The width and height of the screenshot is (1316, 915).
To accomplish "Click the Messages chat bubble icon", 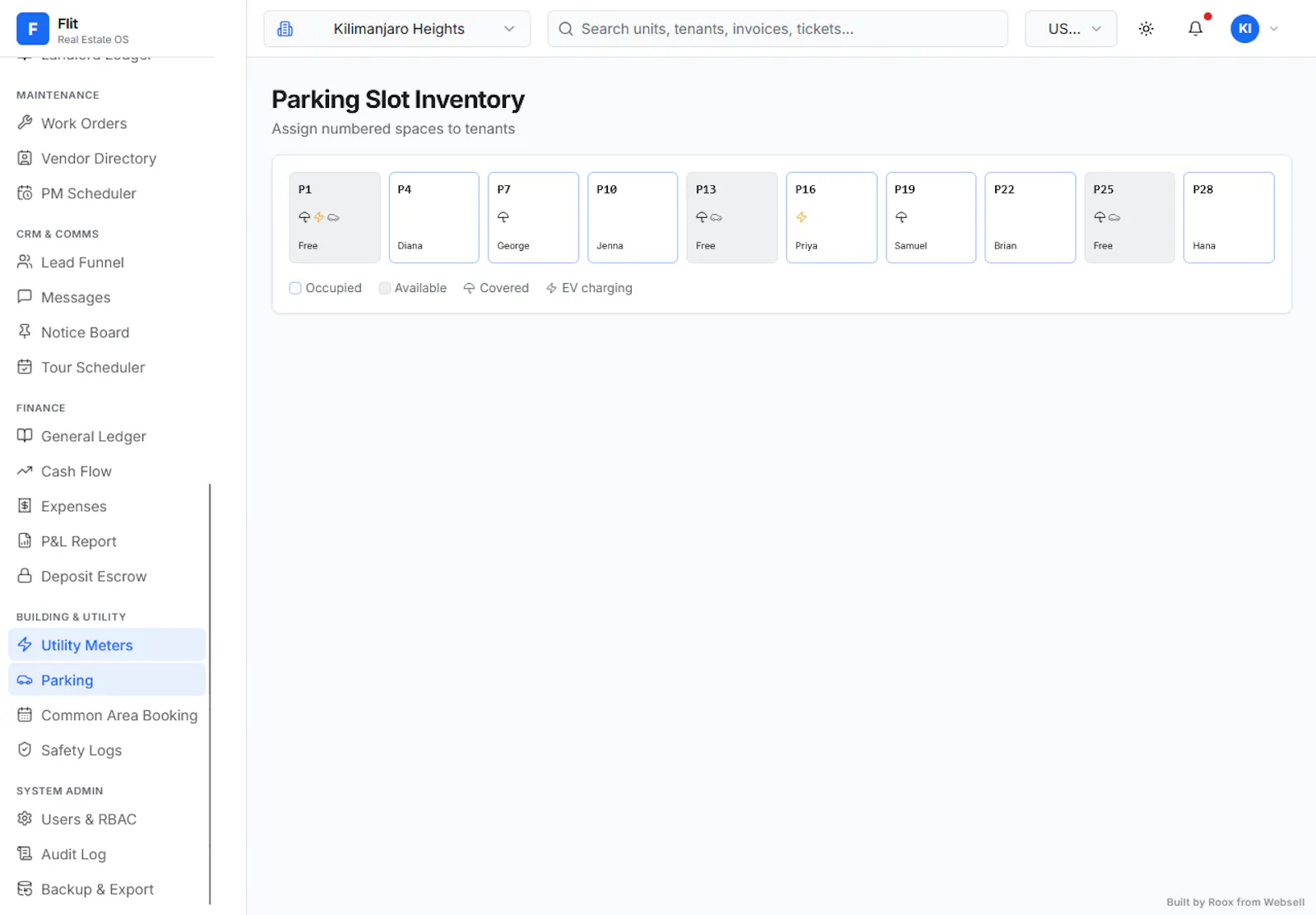I will 25,297.
